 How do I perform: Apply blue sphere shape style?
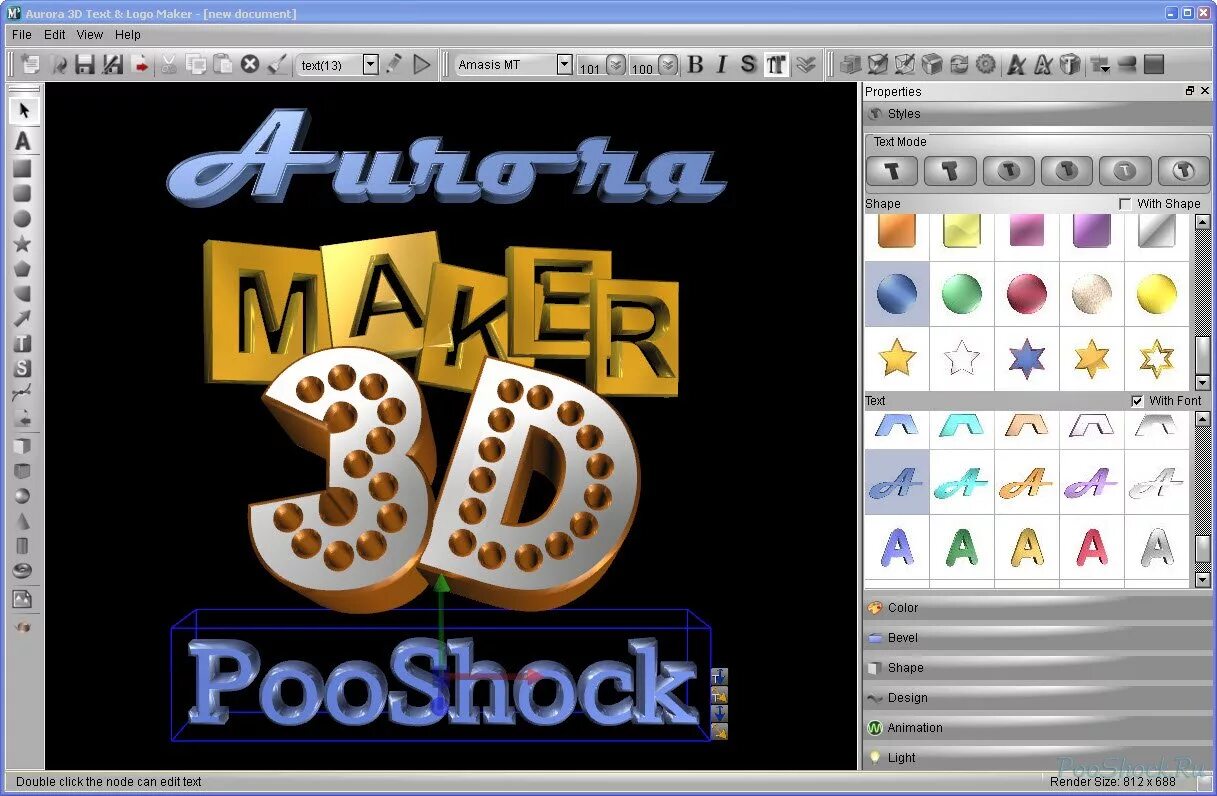point(897,294)
